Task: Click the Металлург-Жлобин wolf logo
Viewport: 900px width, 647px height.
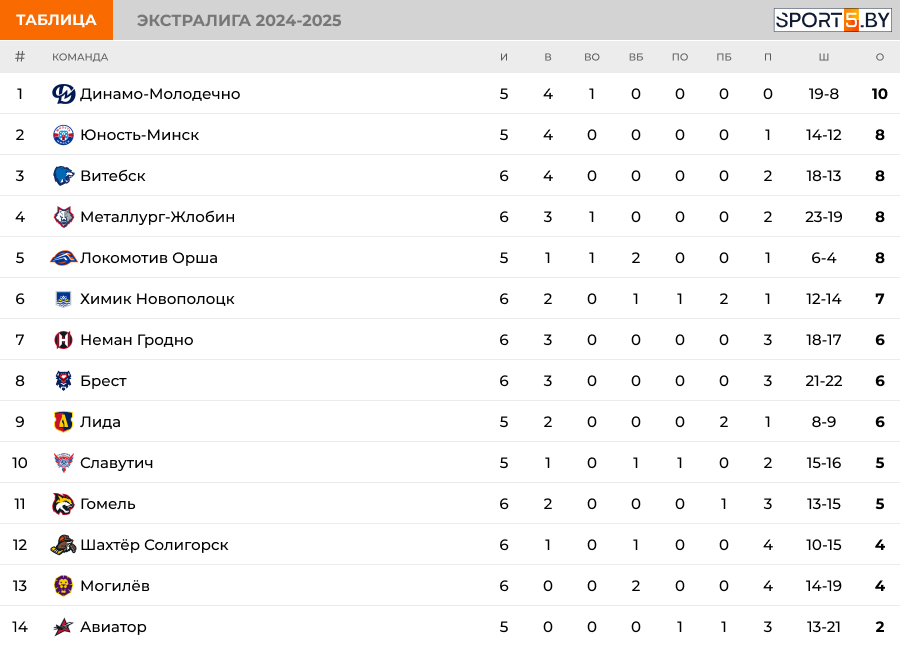Action: pyautogui.click(x=64, y=217)
